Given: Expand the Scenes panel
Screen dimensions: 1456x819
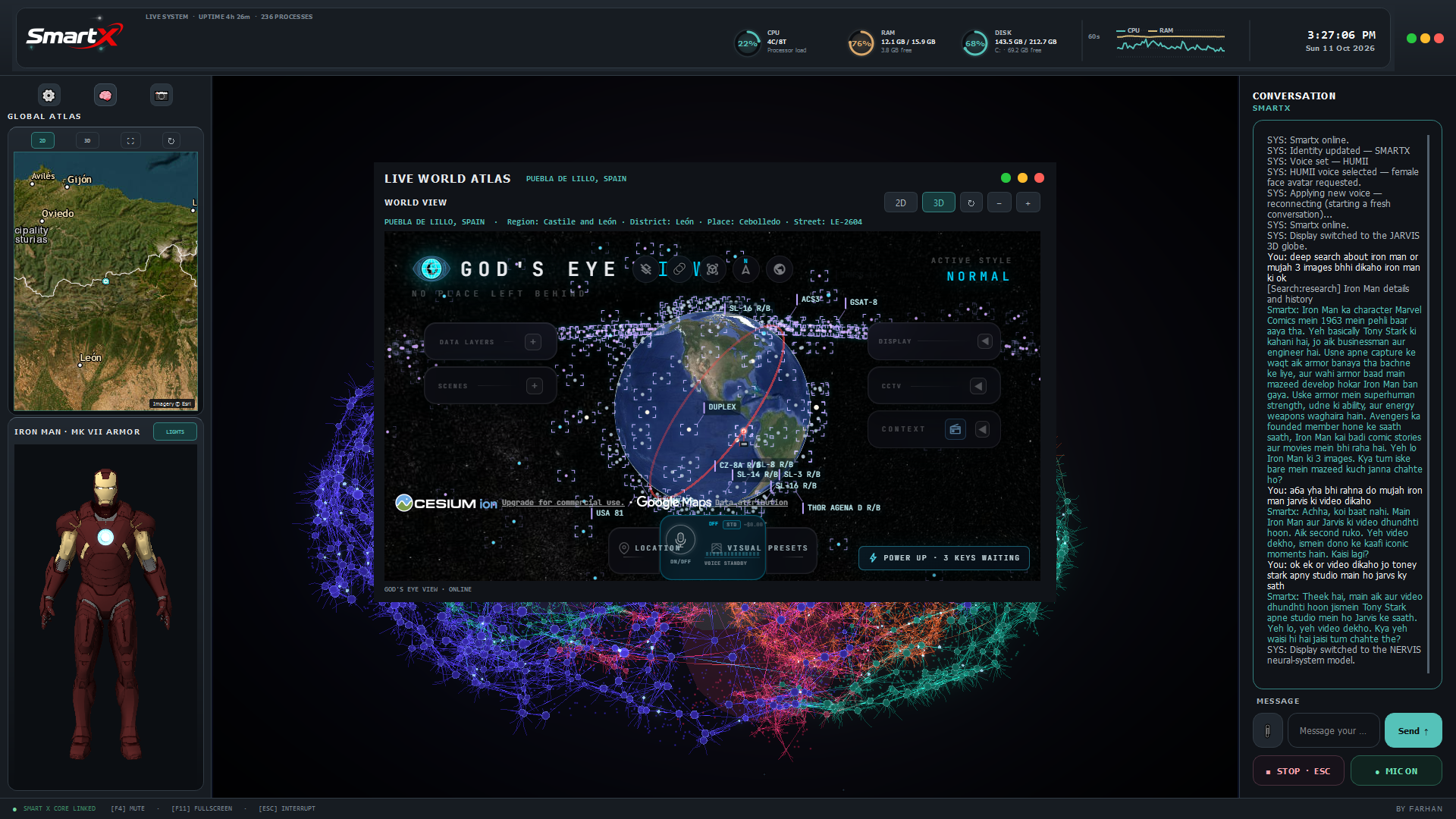Looking at the screenshot, I should tap(535, 386).
